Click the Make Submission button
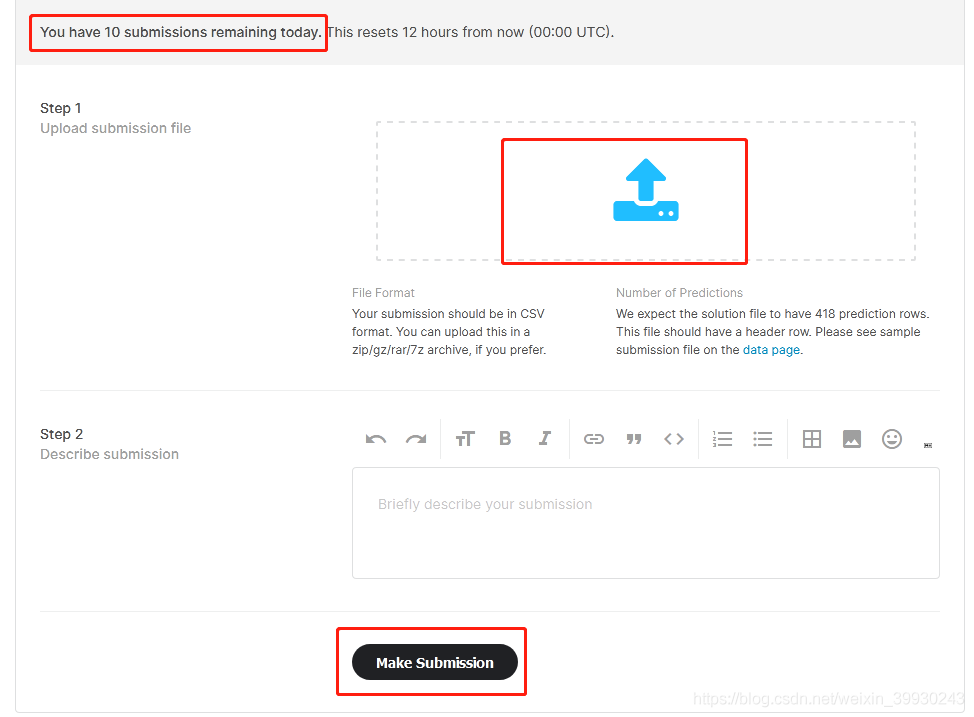The height and width of the screenshot is (717, 974). pyautogui.click(x=435, y=662)
